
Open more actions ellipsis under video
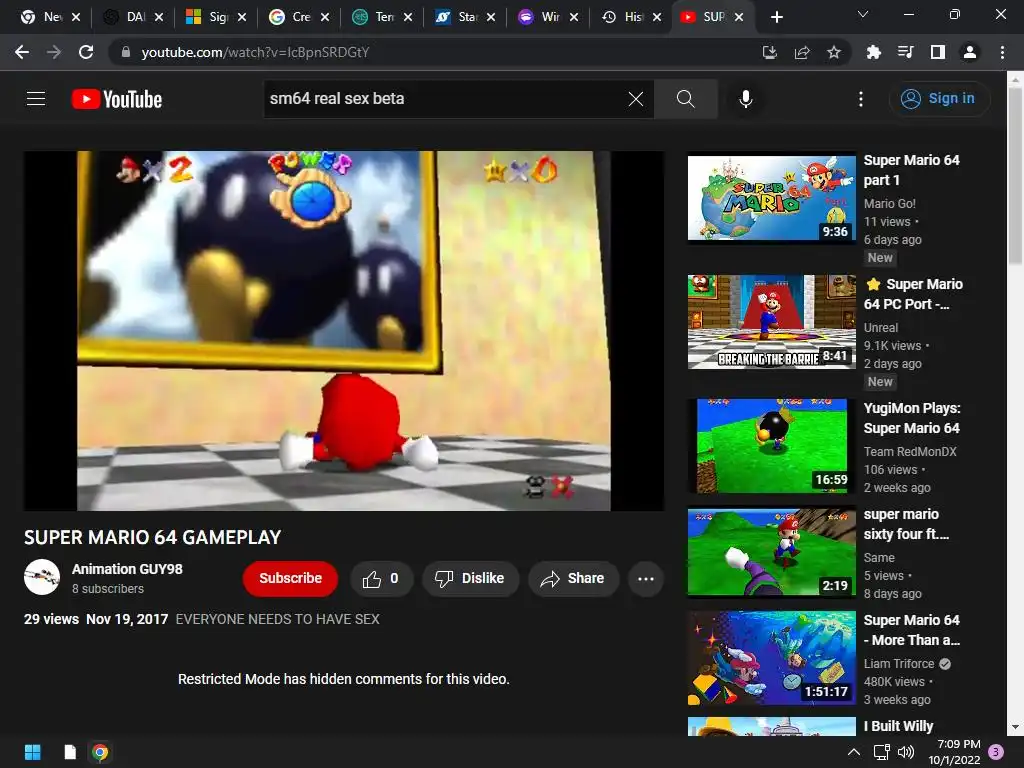[645, 578]
